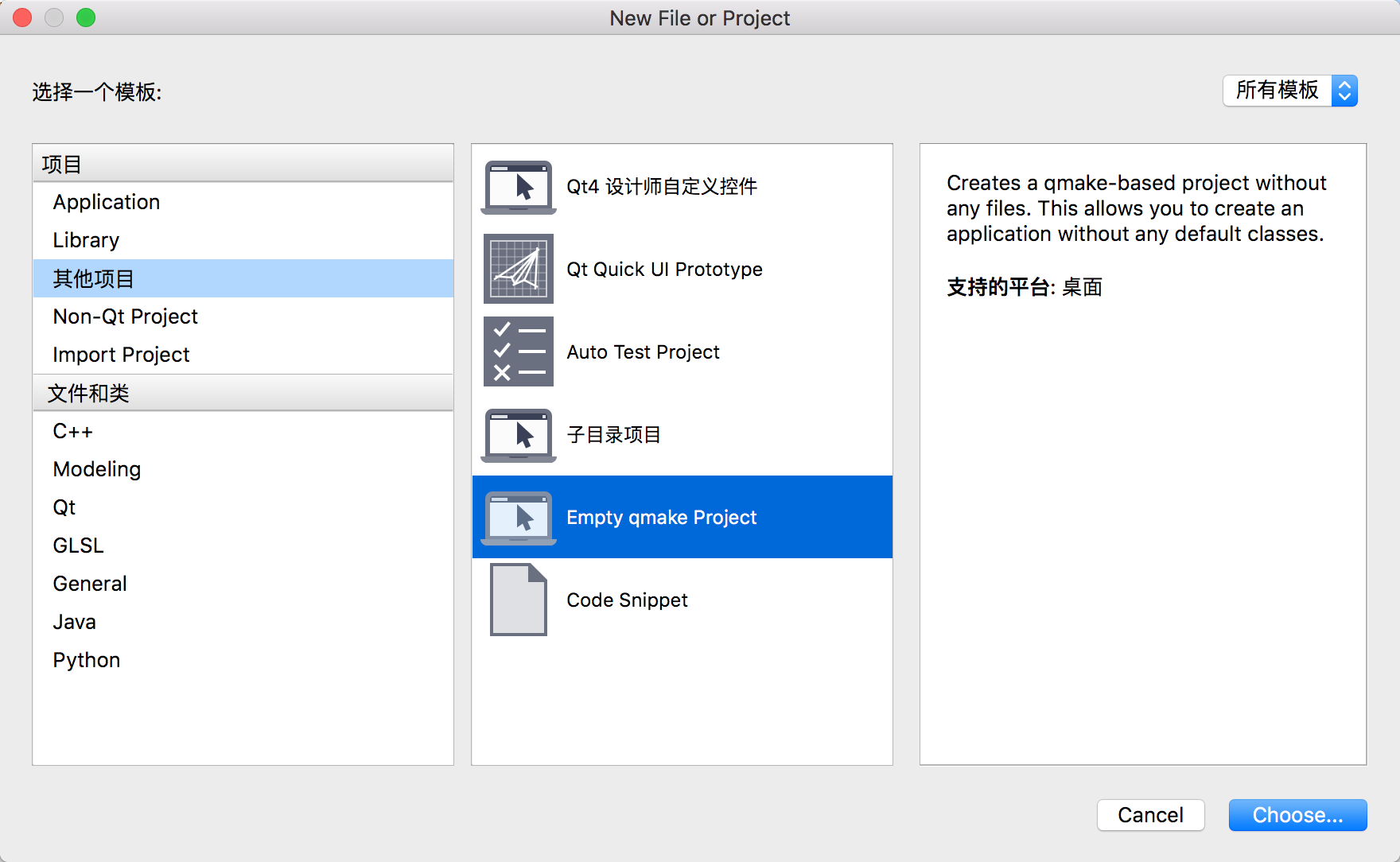Click the green zoom traffic light button
Viewport: 1400px width, 862px height.
point(86,17)
